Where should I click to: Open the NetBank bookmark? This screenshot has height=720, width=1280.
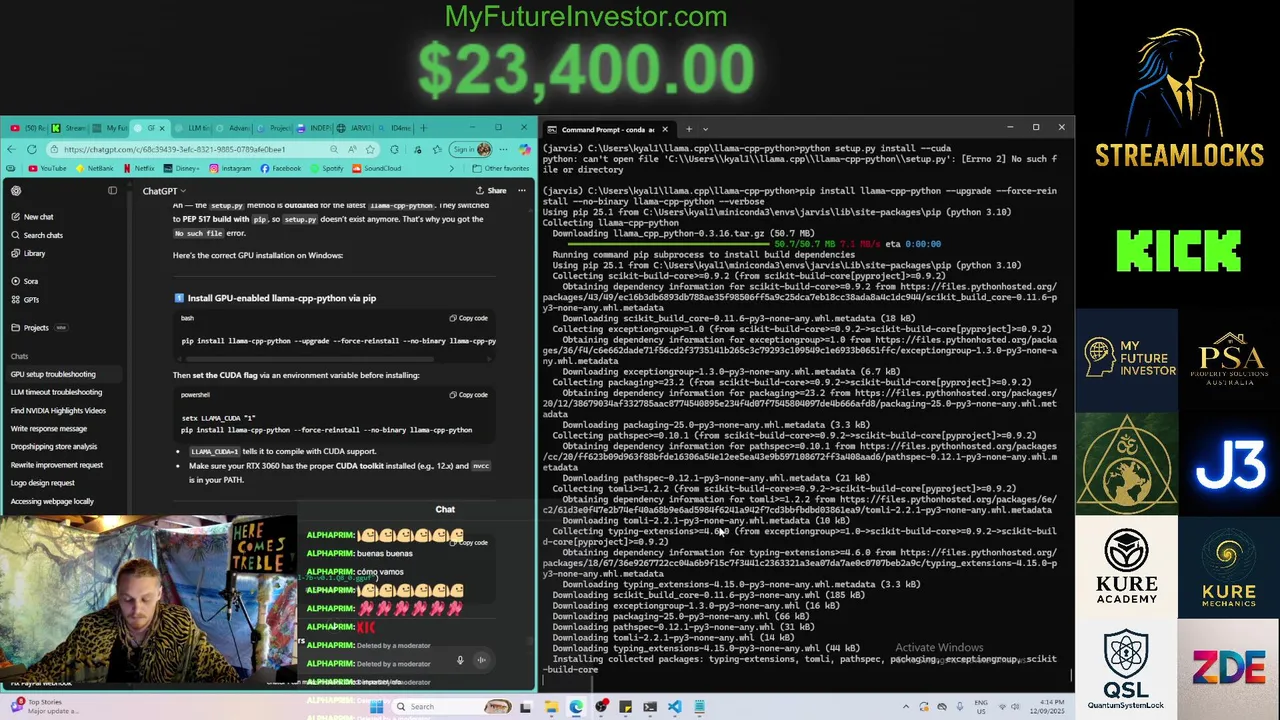pos(94,168)
